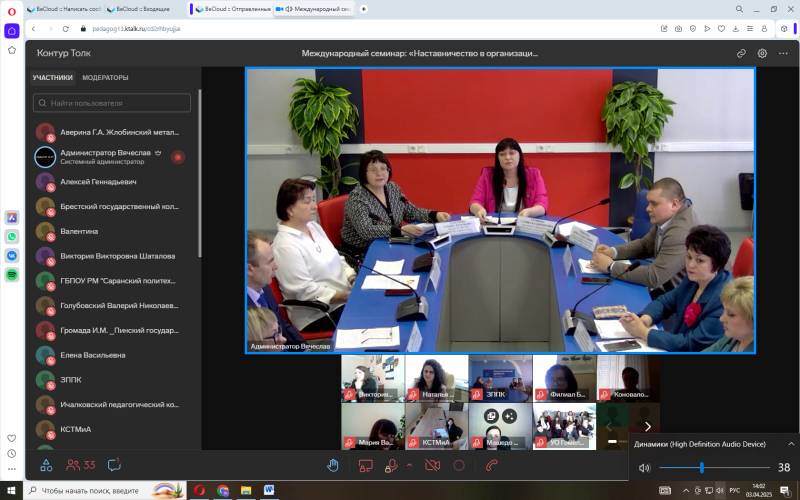The height and width of the screenshot is (500, 800).
Task: Select participant Виктория Викторовна Шаталова
Action: tap(112, 256)
